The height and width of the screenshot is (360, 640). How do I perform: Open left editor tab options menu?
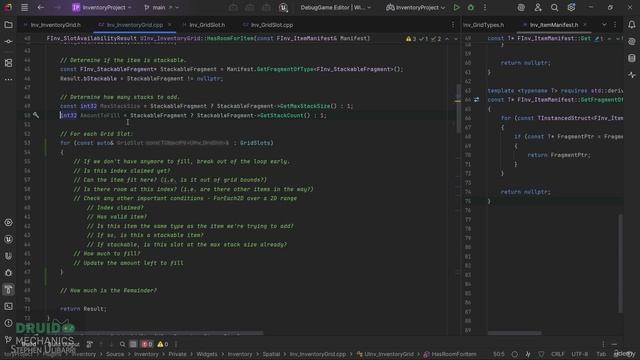click(453, 25)
